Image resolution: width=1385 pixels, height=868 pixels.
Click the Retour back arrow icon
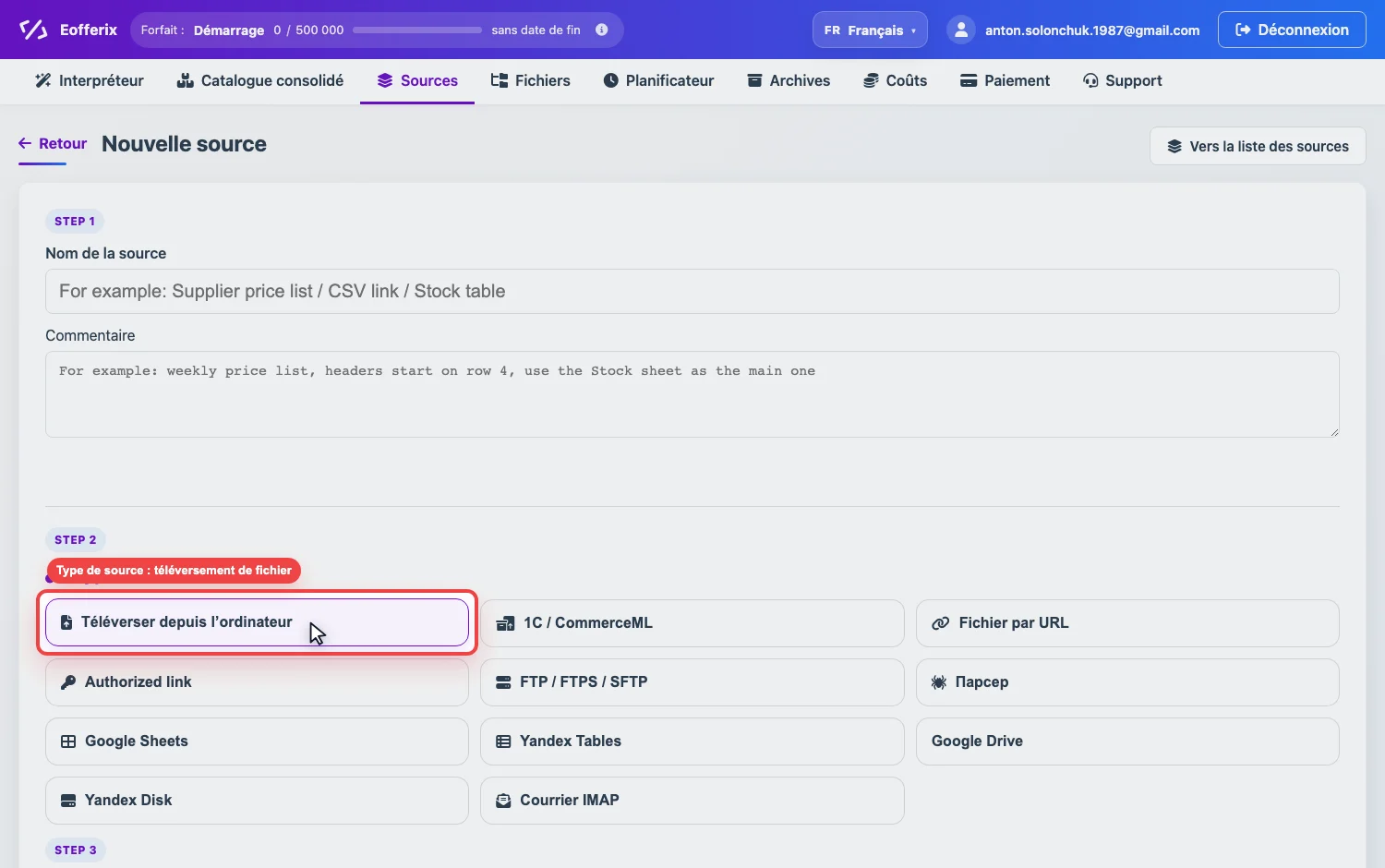point(25,143)
